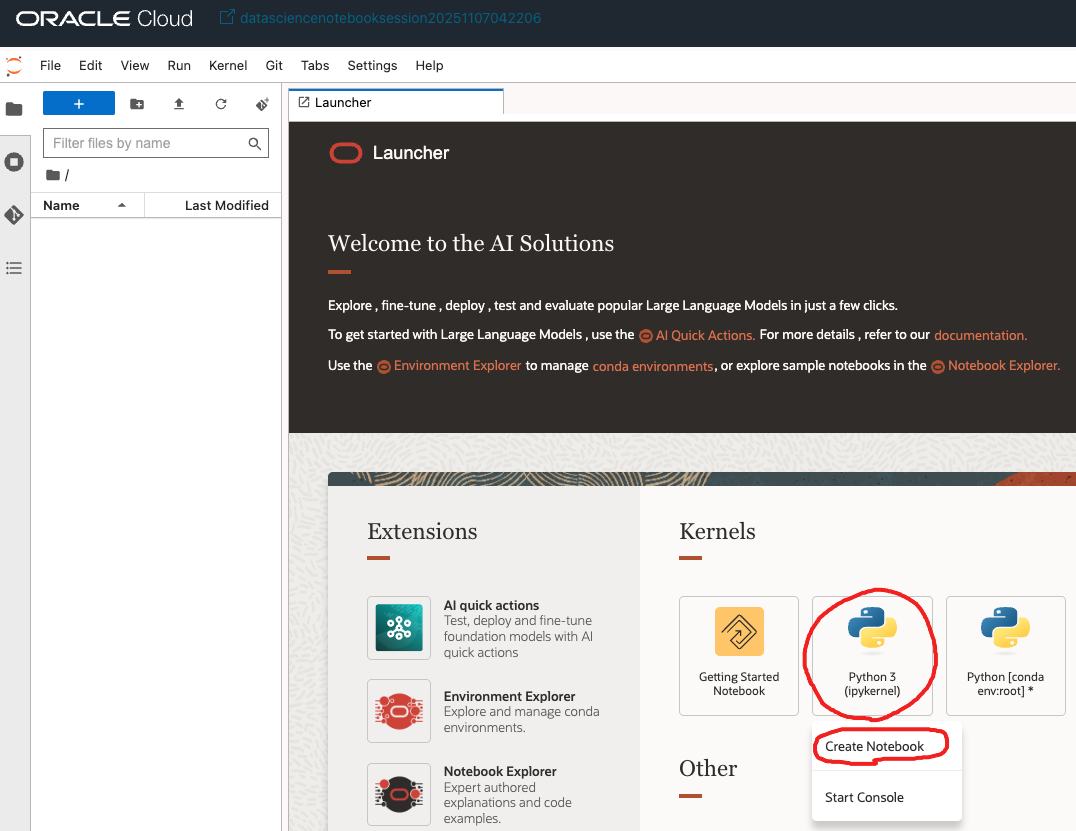
Task: Click the New Folder icon
Action: [137, 104]
